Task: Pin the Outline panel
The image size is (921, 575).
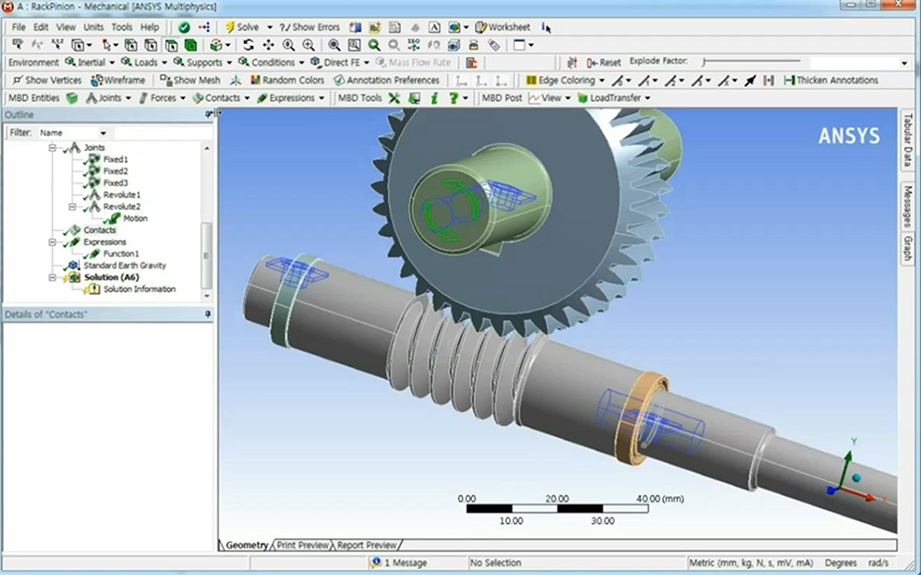Action: [x=209, y=115]
